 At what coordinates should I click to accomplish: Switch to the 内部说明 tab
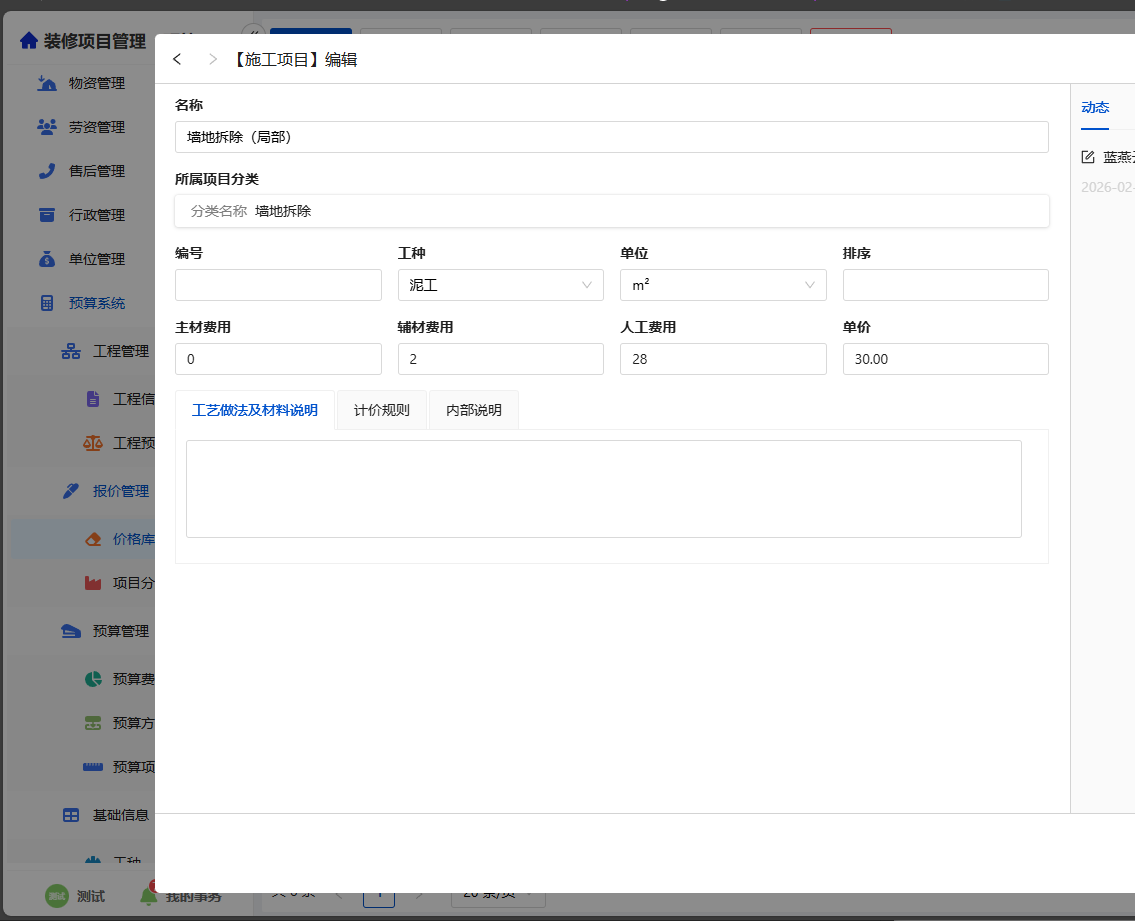[474, 410]
